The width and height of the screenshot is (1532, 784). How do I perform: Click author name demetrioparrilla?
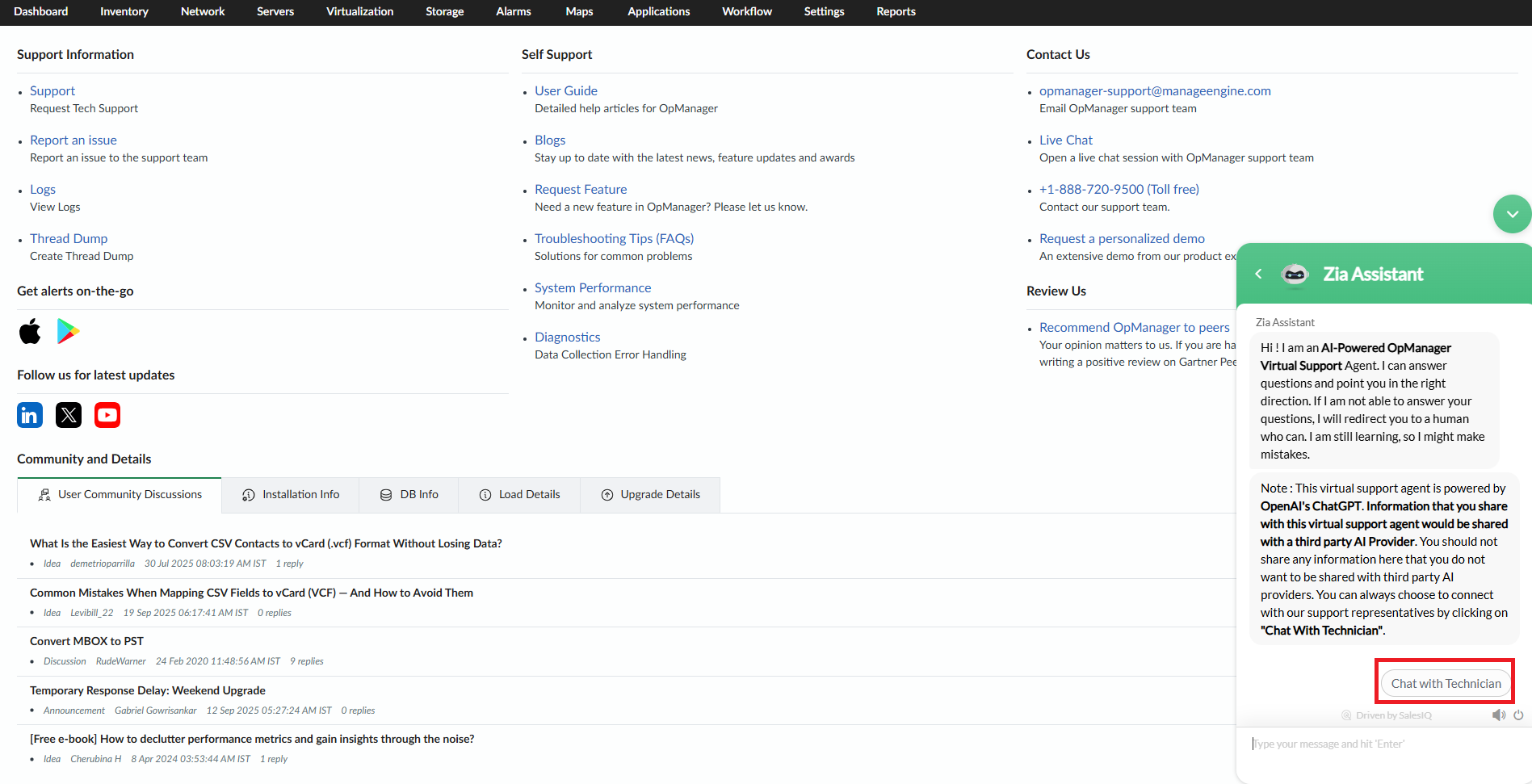pyautogui.click(x=103, y=564)
